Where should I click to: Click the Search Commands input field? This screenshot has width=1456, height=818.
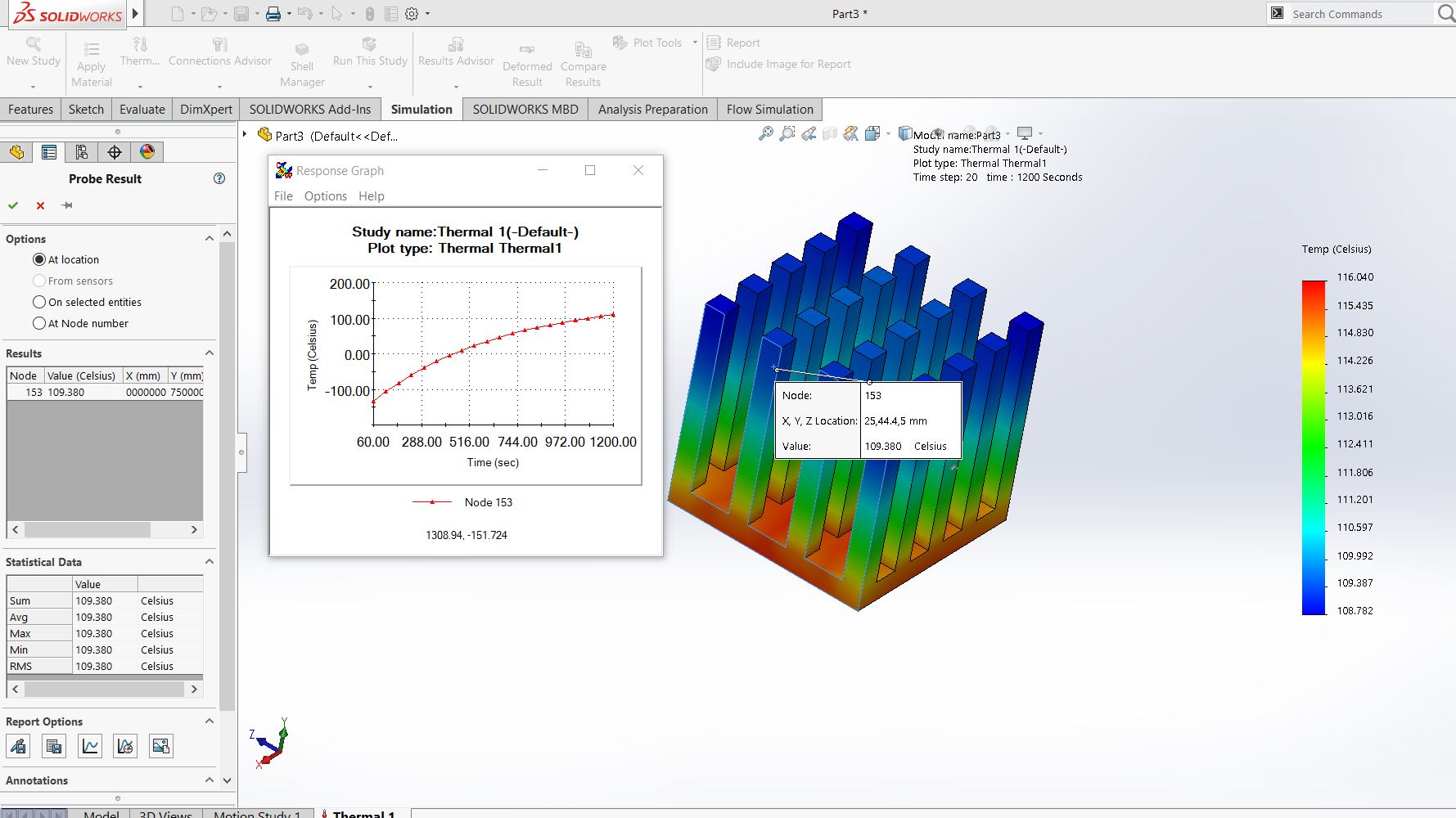1360,14
